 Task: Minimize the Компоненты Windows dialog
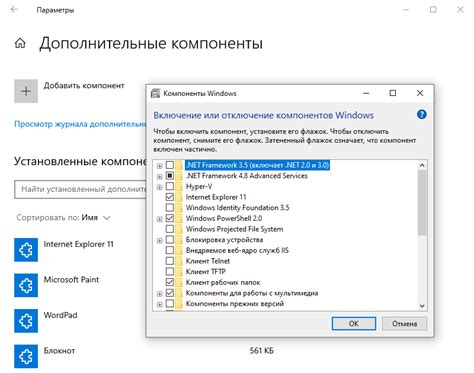(x=366, y=93)
